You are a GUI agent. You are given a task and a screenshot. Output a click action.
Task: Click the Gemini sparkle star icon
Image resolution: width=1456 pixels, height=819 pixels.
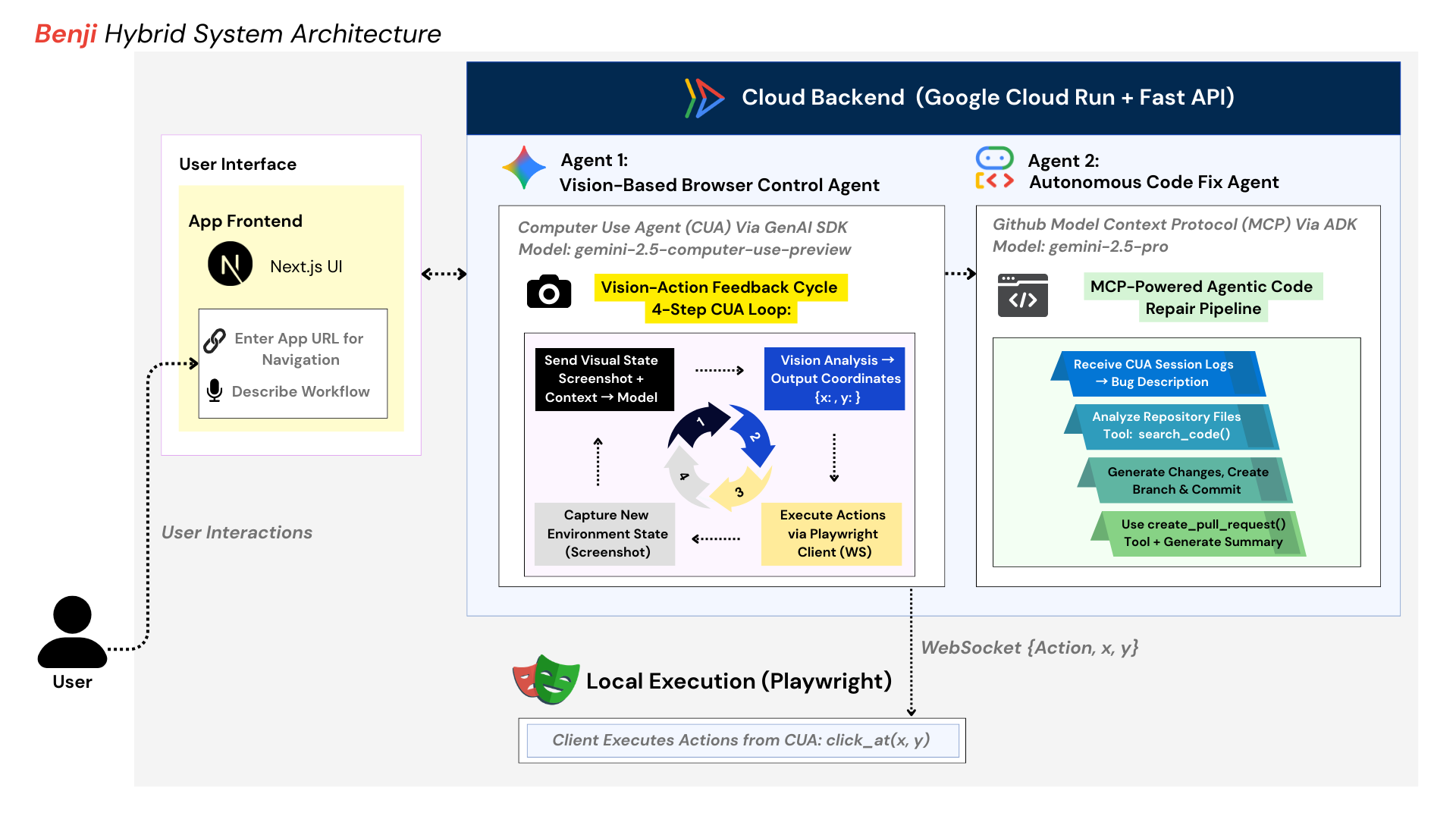coord(523,168)
